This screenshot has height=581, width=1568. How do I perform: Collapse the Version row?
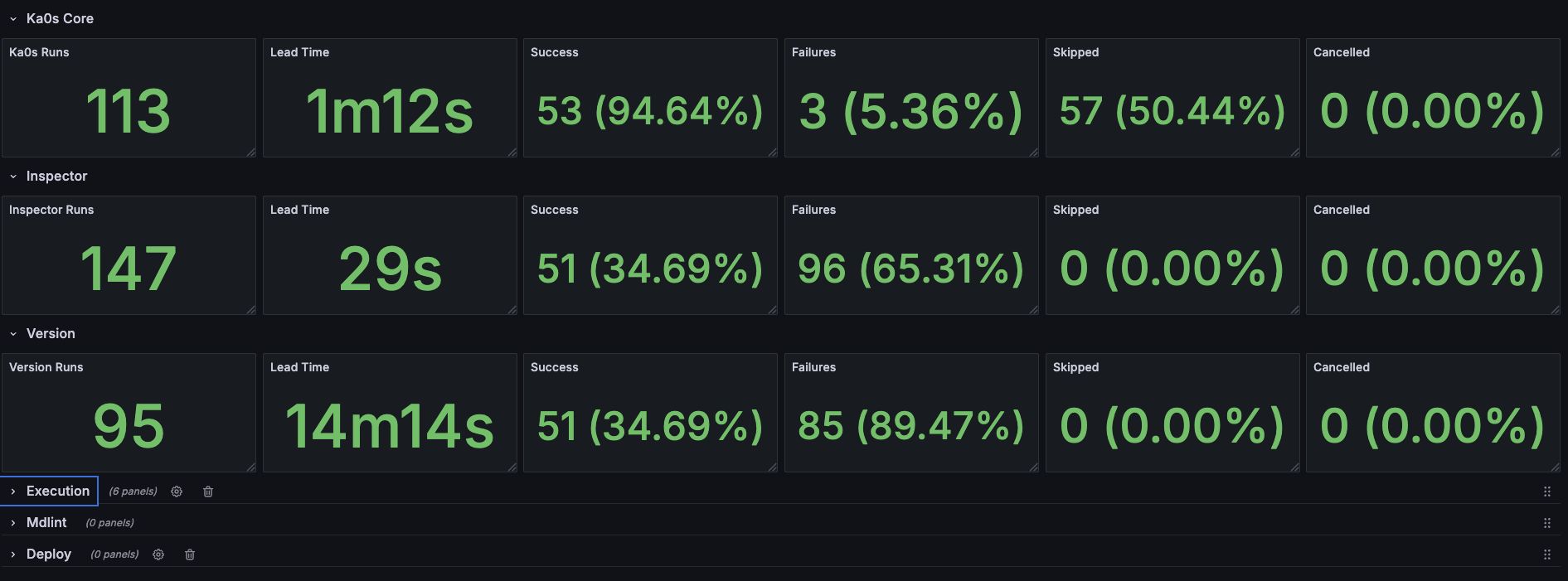(13, 333)
